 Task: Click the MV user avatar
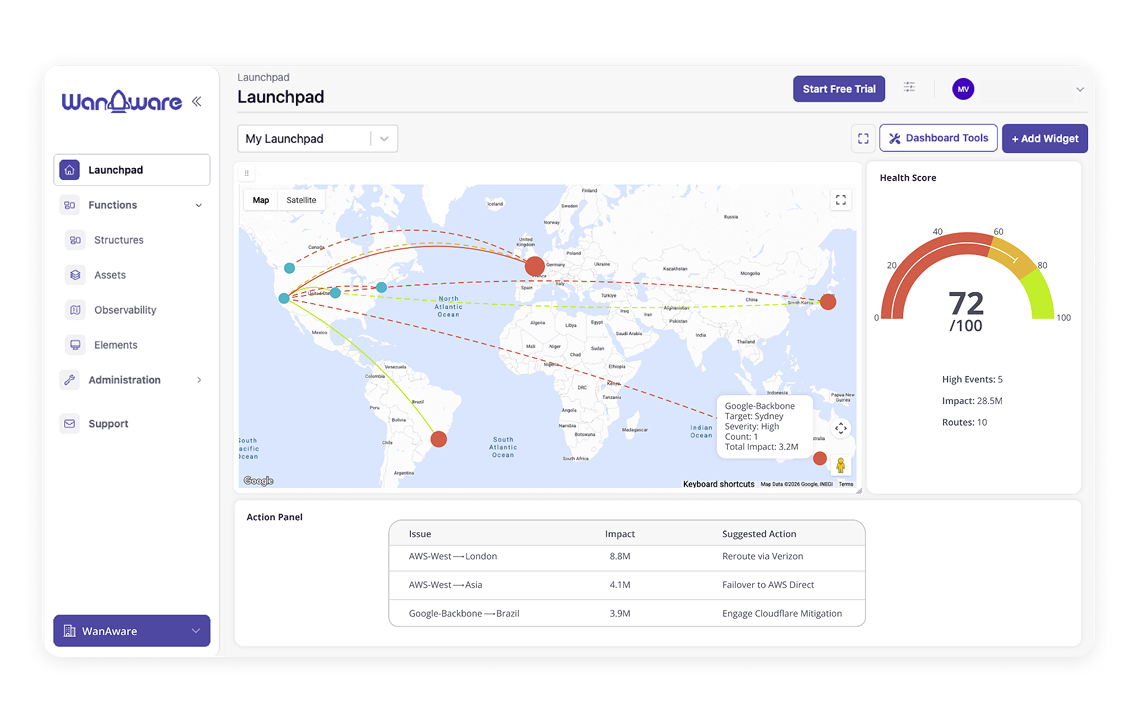963,89
